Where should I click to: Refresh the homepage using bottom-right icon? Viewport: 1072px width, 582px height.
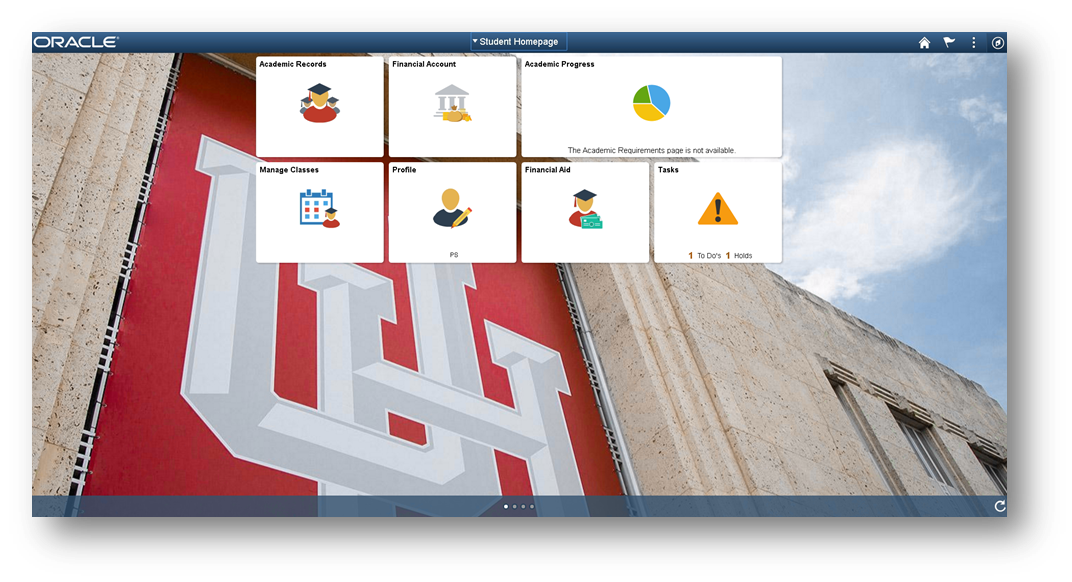click(x=999, y=507)
